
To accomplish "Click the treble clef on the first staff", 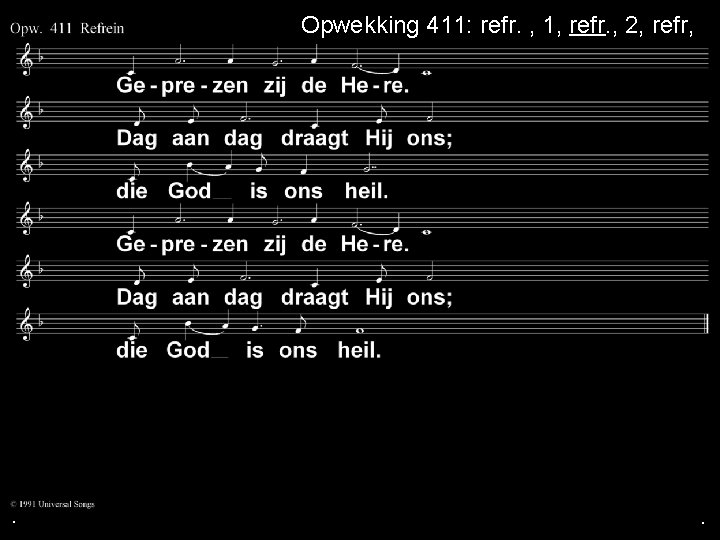I will tap(26, 59).
